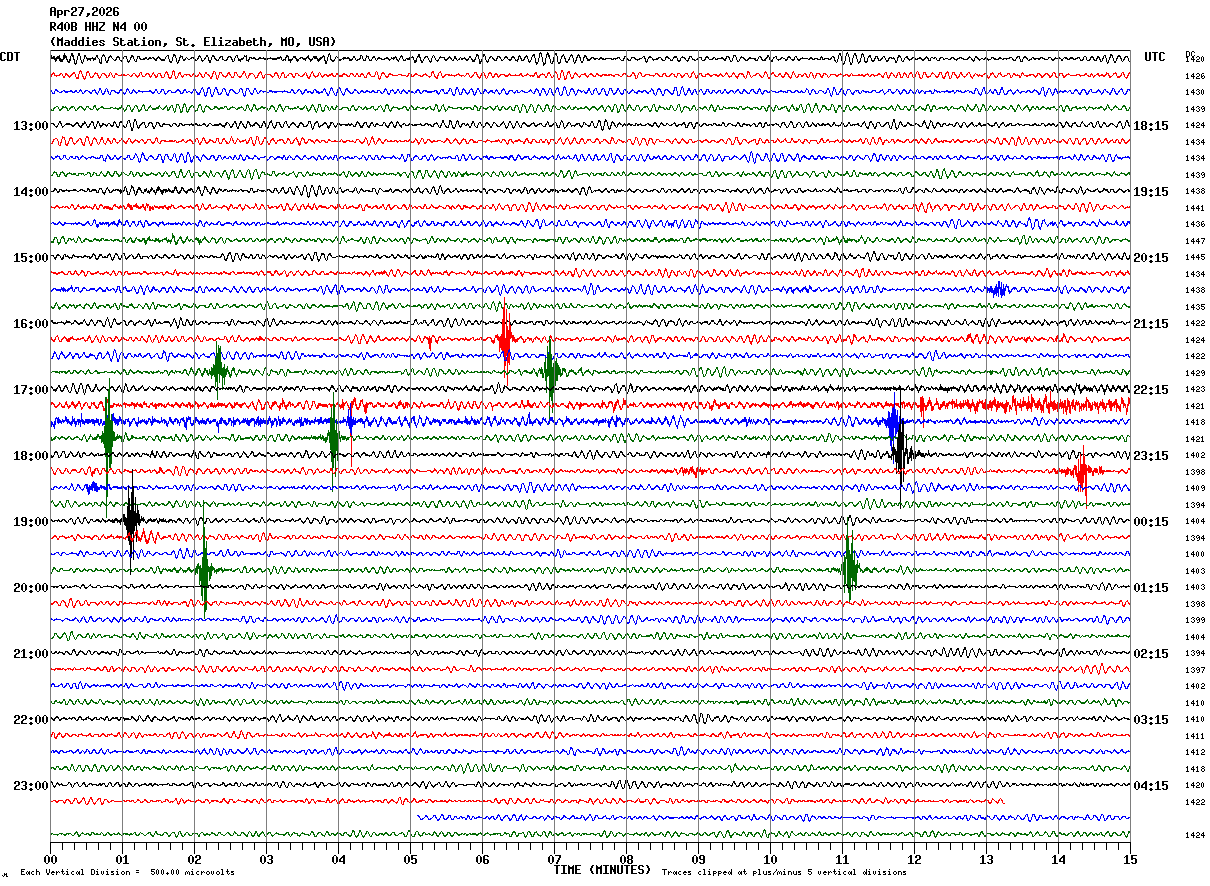Click minute 08 on the time axis

626,859
